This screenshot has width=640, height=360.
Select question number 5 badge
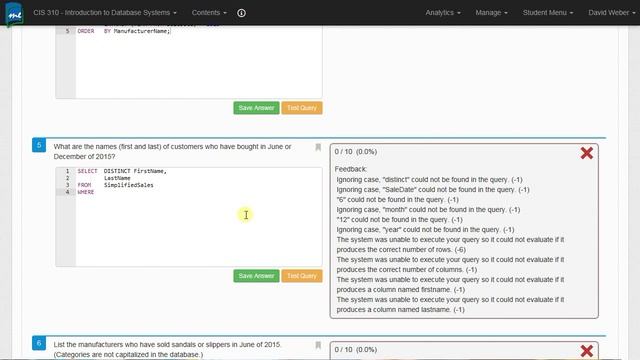[39, 145]
